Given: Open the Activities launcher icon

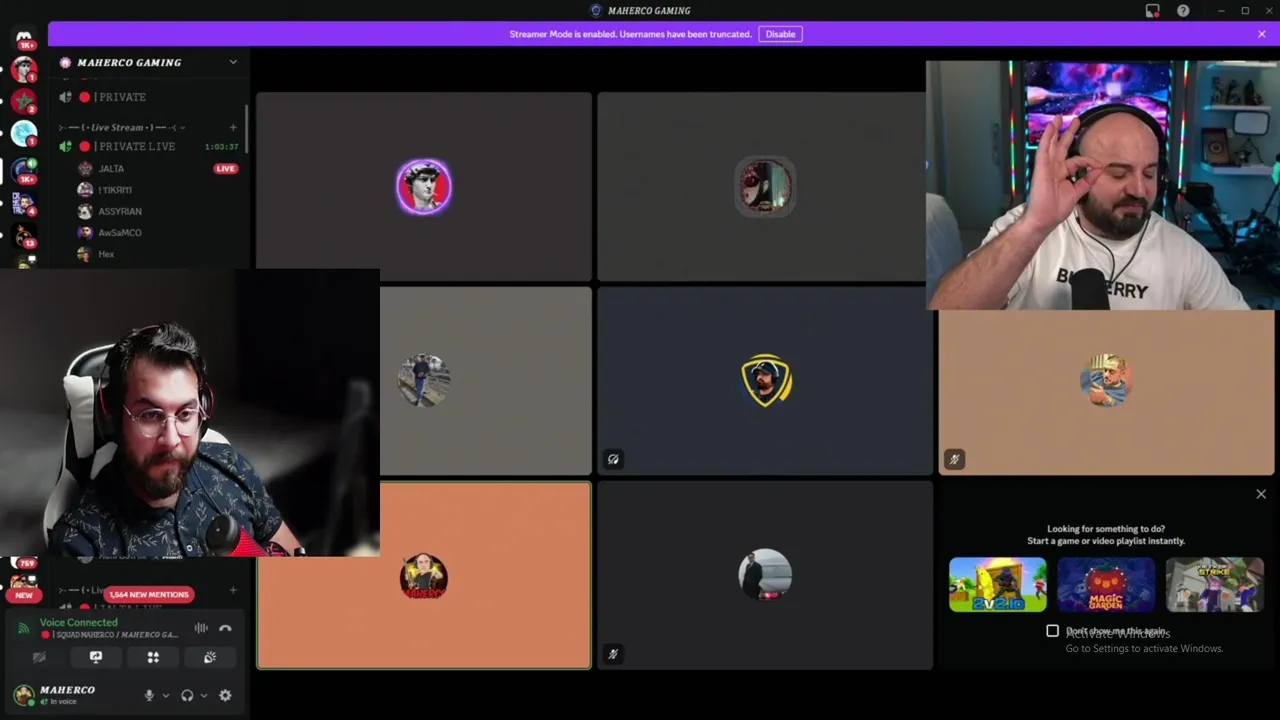Looking at the screenshot, I should tap(153, 657).
